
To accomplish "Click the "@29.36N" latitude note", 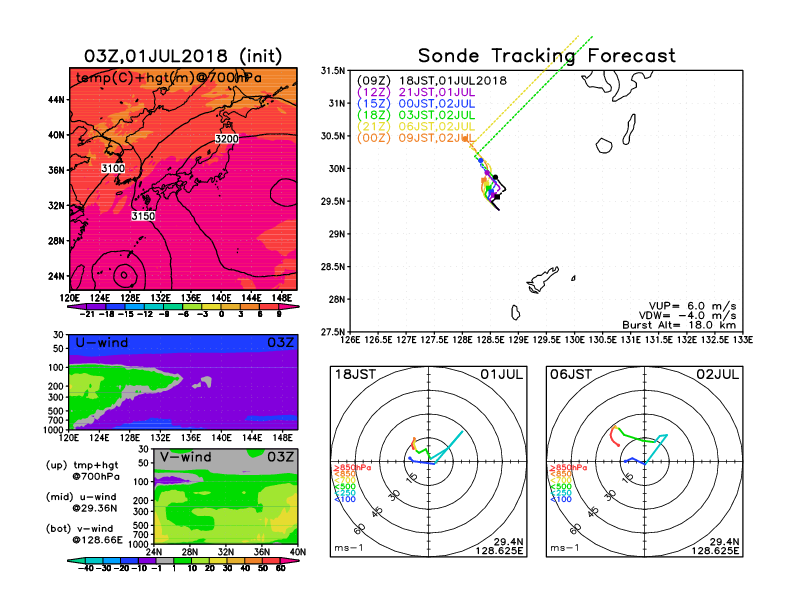I will point(94,508).
